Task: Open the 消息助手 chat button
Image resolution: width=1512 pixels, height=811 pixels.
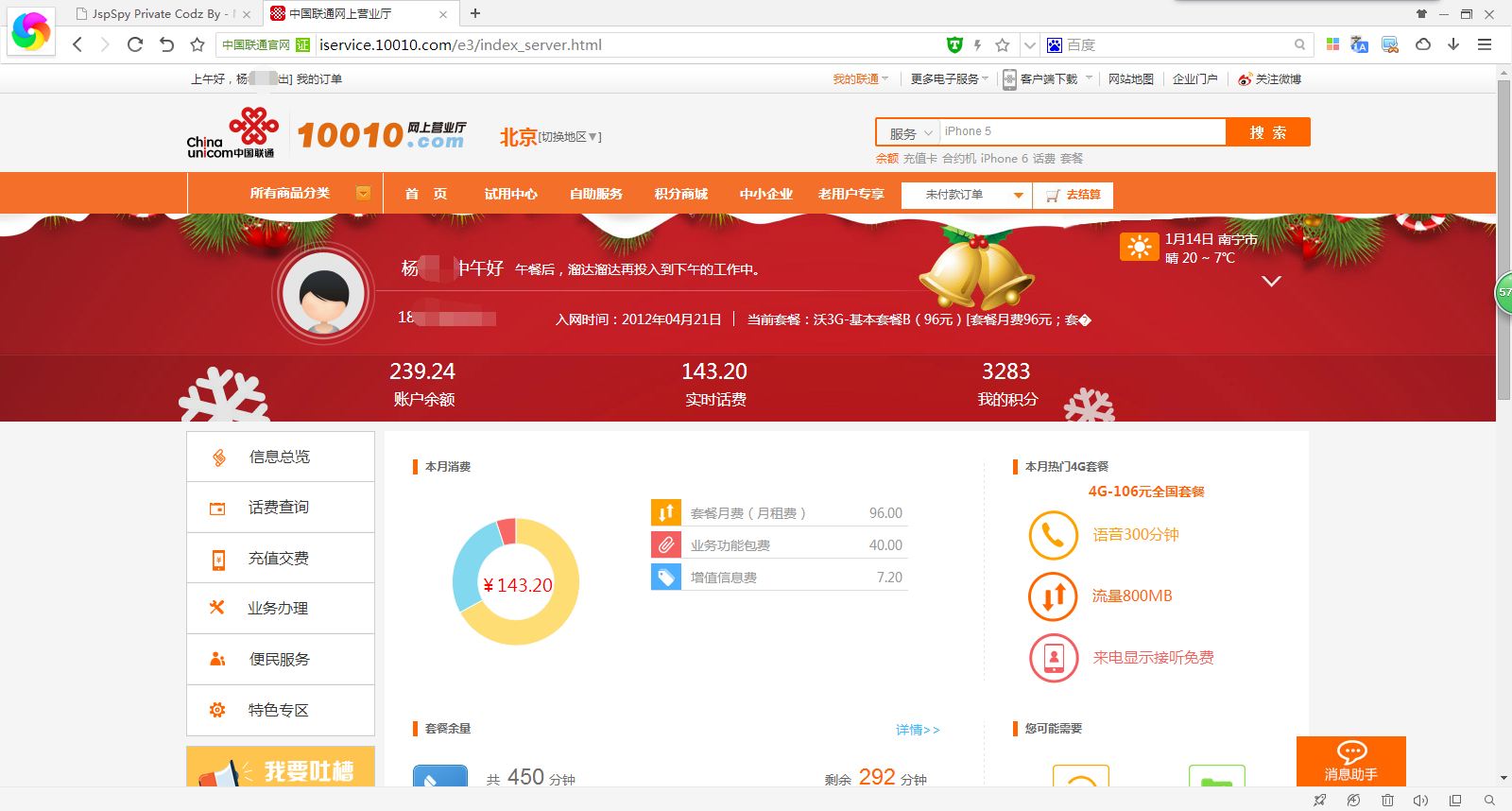Action: click(1351, 761)
